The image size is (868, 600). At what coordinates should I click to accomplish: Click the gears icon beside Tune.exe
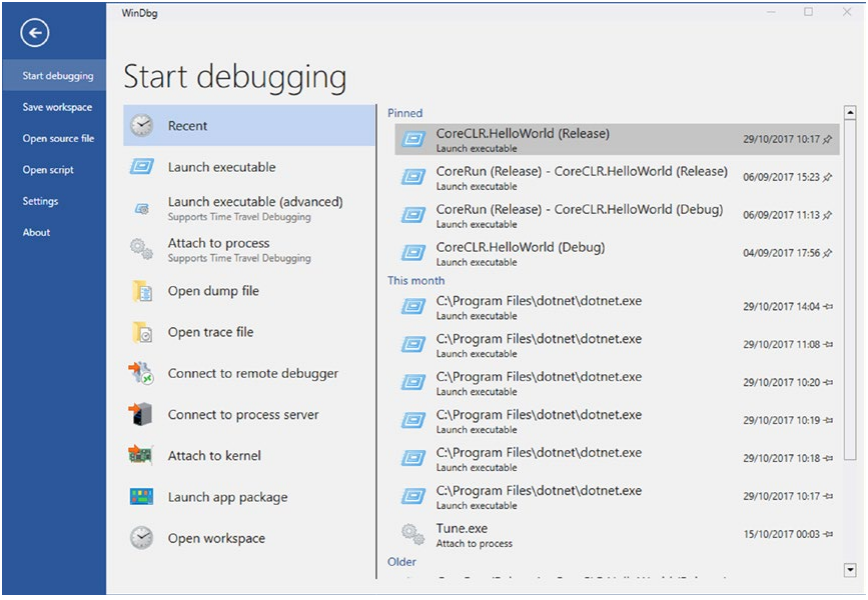point(413,534)
